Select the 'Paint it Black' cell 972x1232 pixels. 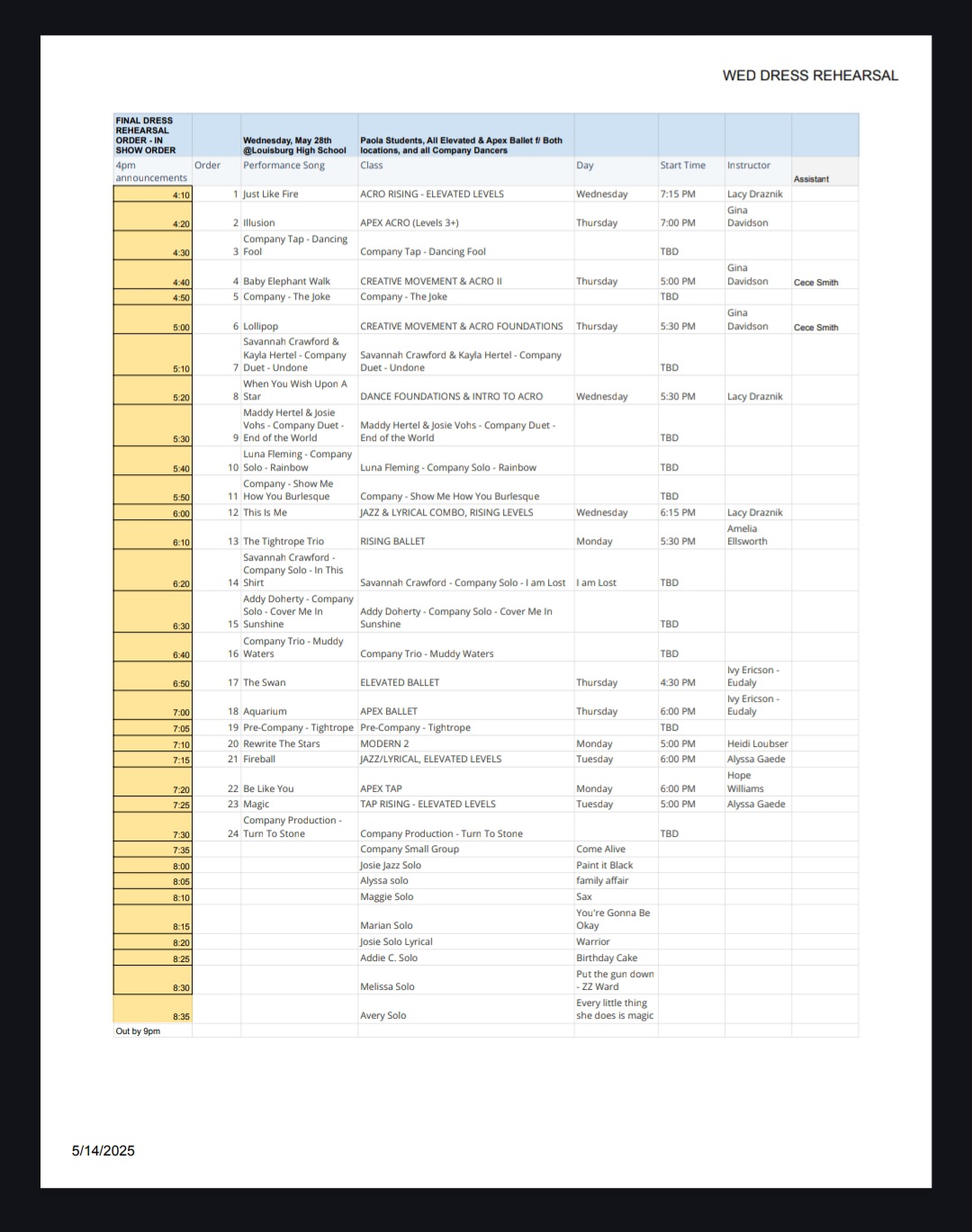(616, 866)
